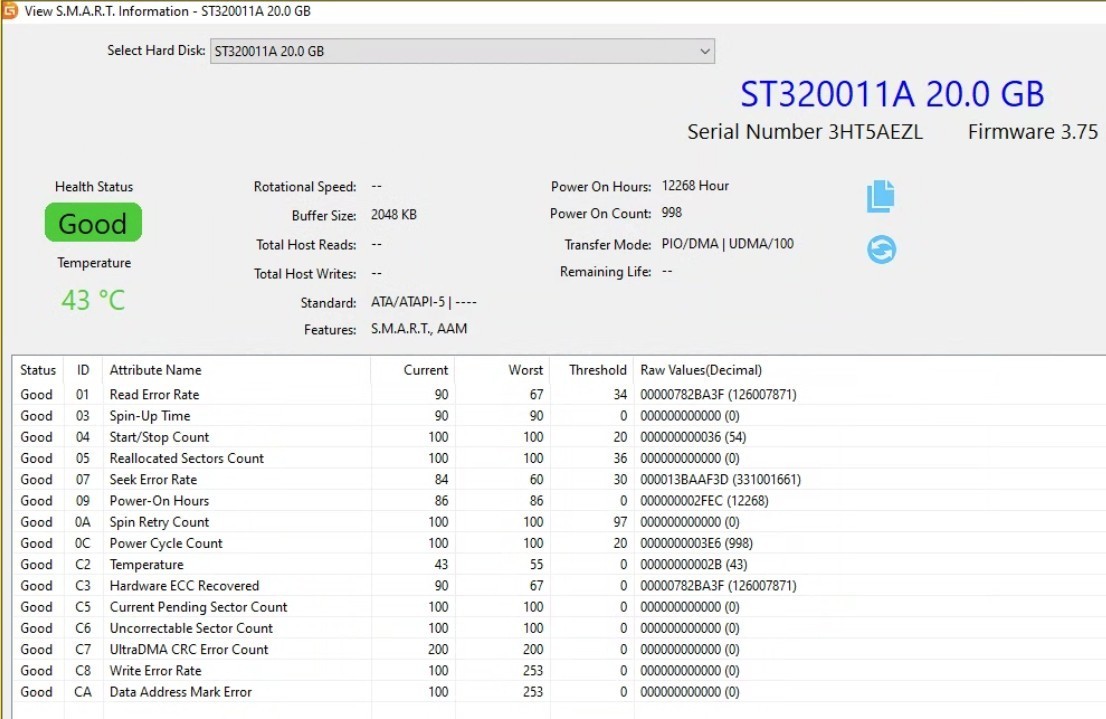Select the PIO/DMA | UDMA/100 transfer mode value
Image resolution: width=1106 pixels, height=719 pixels.
(x=727, y=243)
